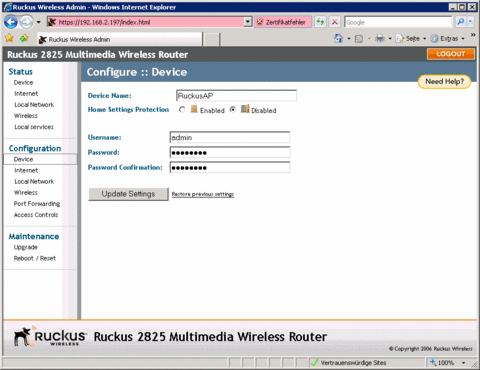
Task: Maximize the Internet Explorer window
Action: pos(462,7)
